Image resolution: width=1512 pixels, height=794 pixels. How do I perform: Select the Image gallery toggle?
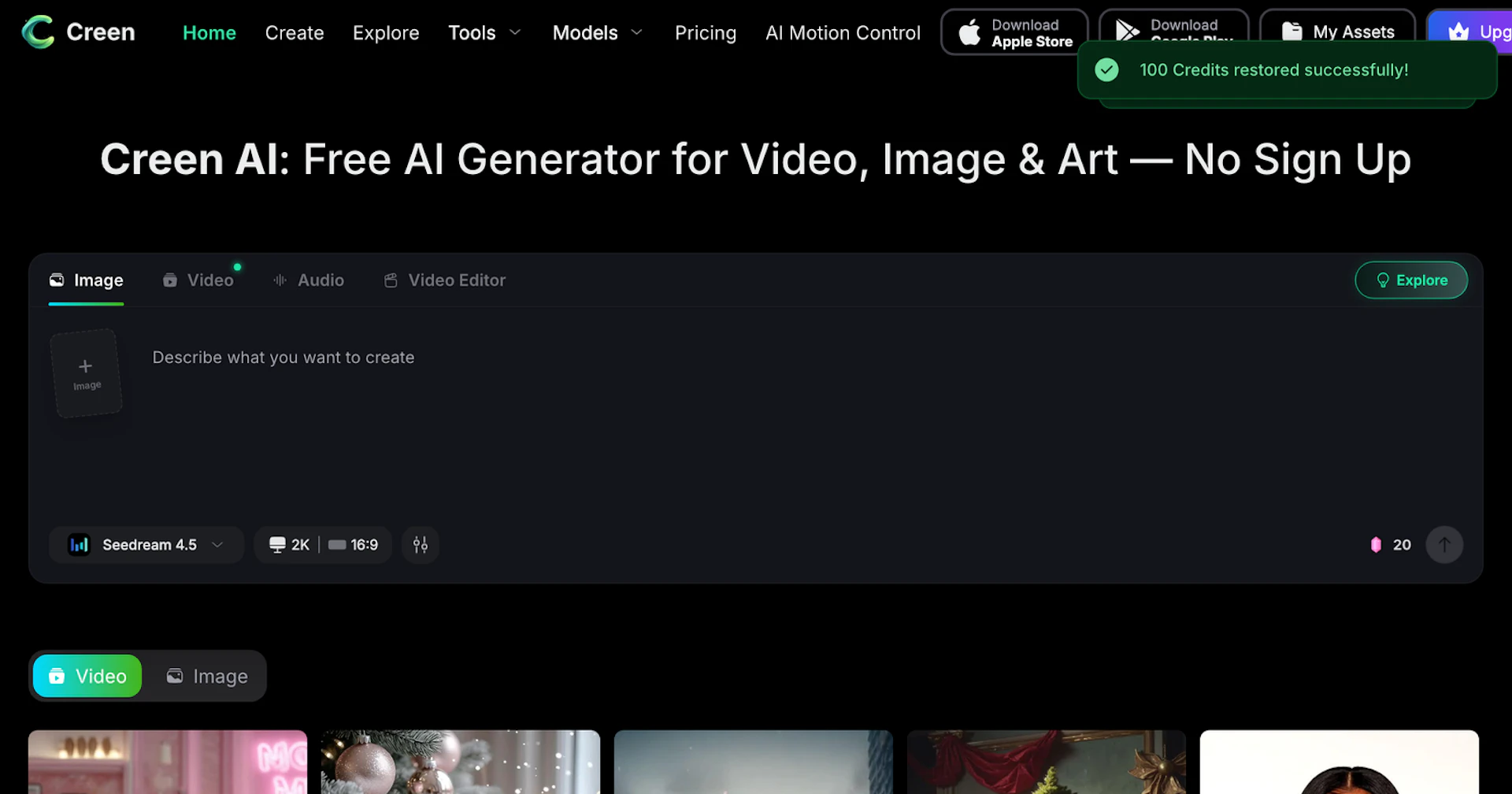coord(207,676)
